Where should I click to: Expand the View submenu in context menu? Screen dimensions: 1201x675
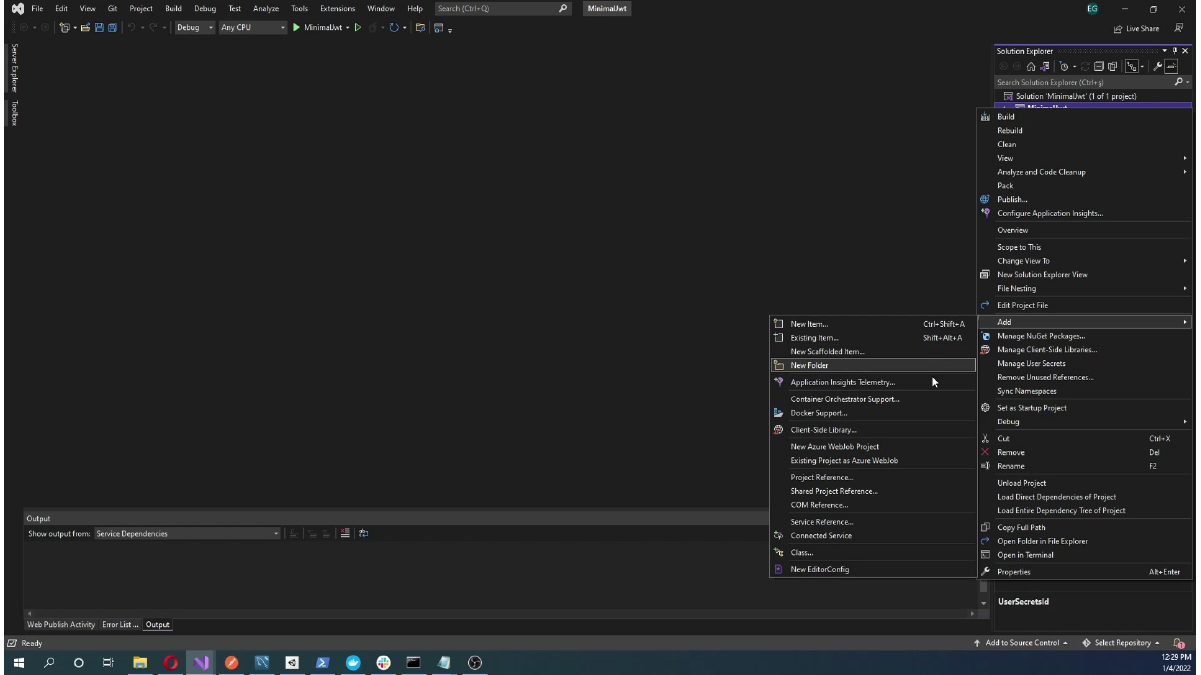[x=1085, y=158]
